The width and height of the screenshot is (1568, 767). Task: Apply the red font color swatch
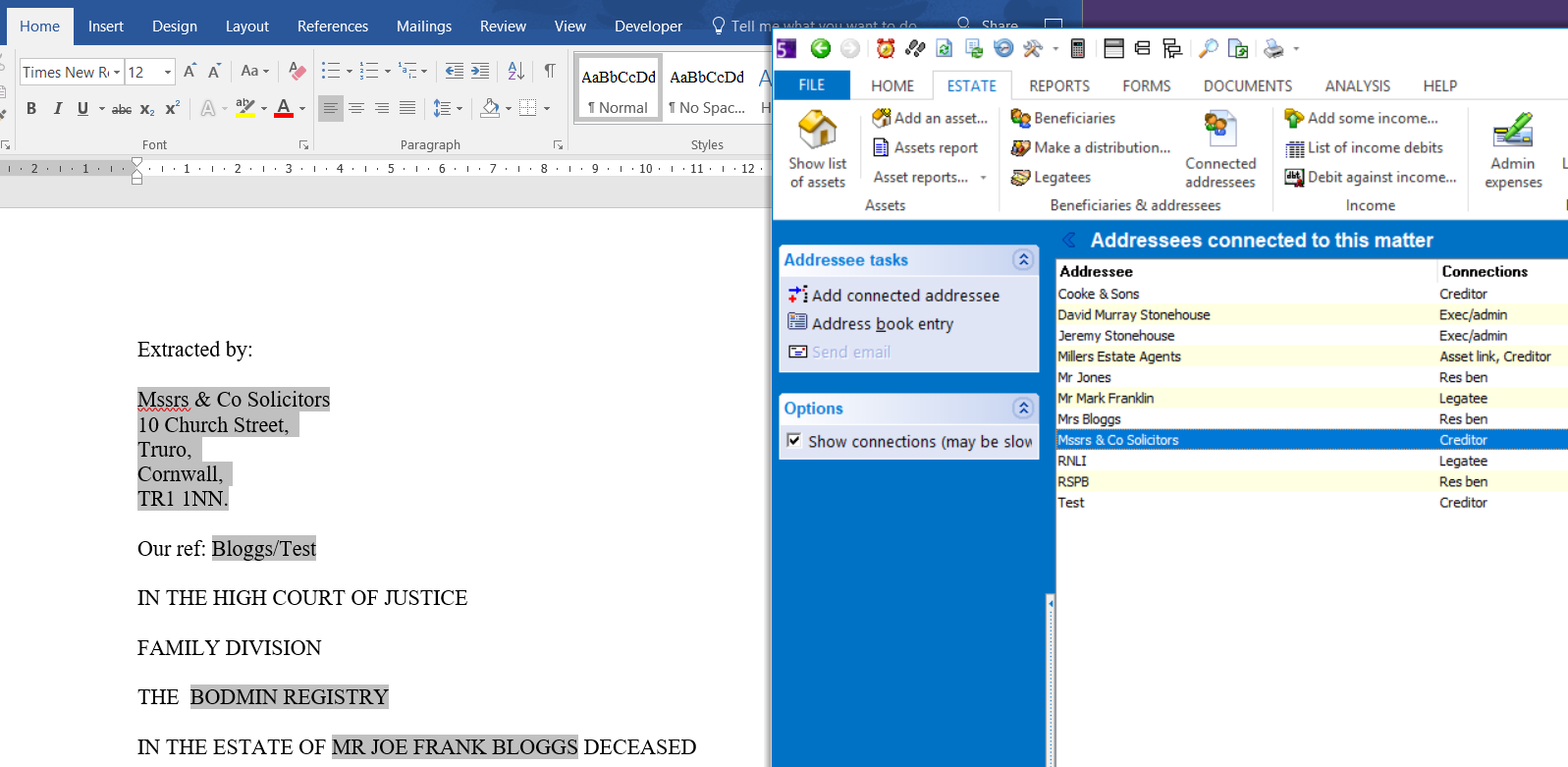pyautogui.click(x=284, y=108)
